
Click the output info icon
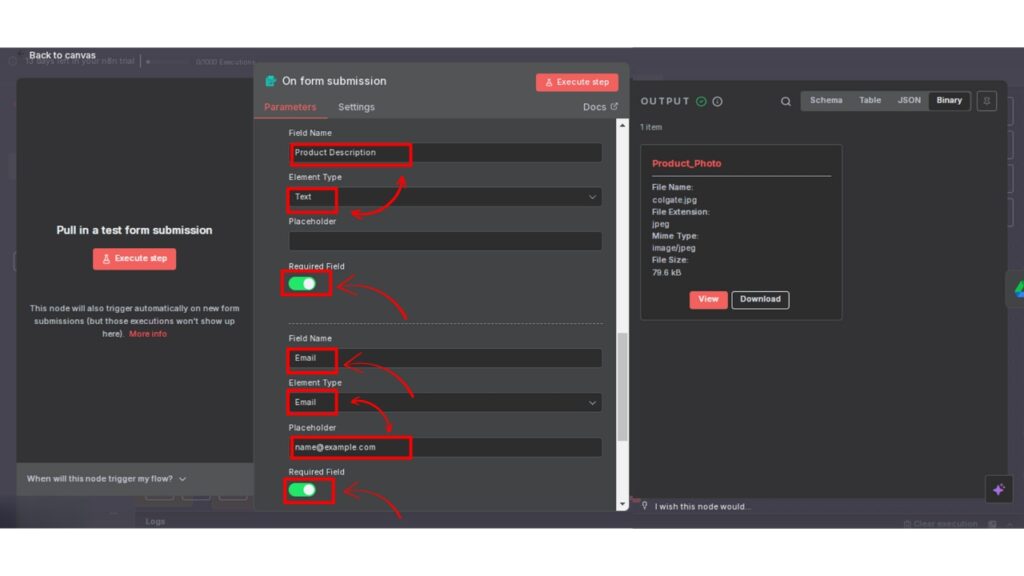717,101
